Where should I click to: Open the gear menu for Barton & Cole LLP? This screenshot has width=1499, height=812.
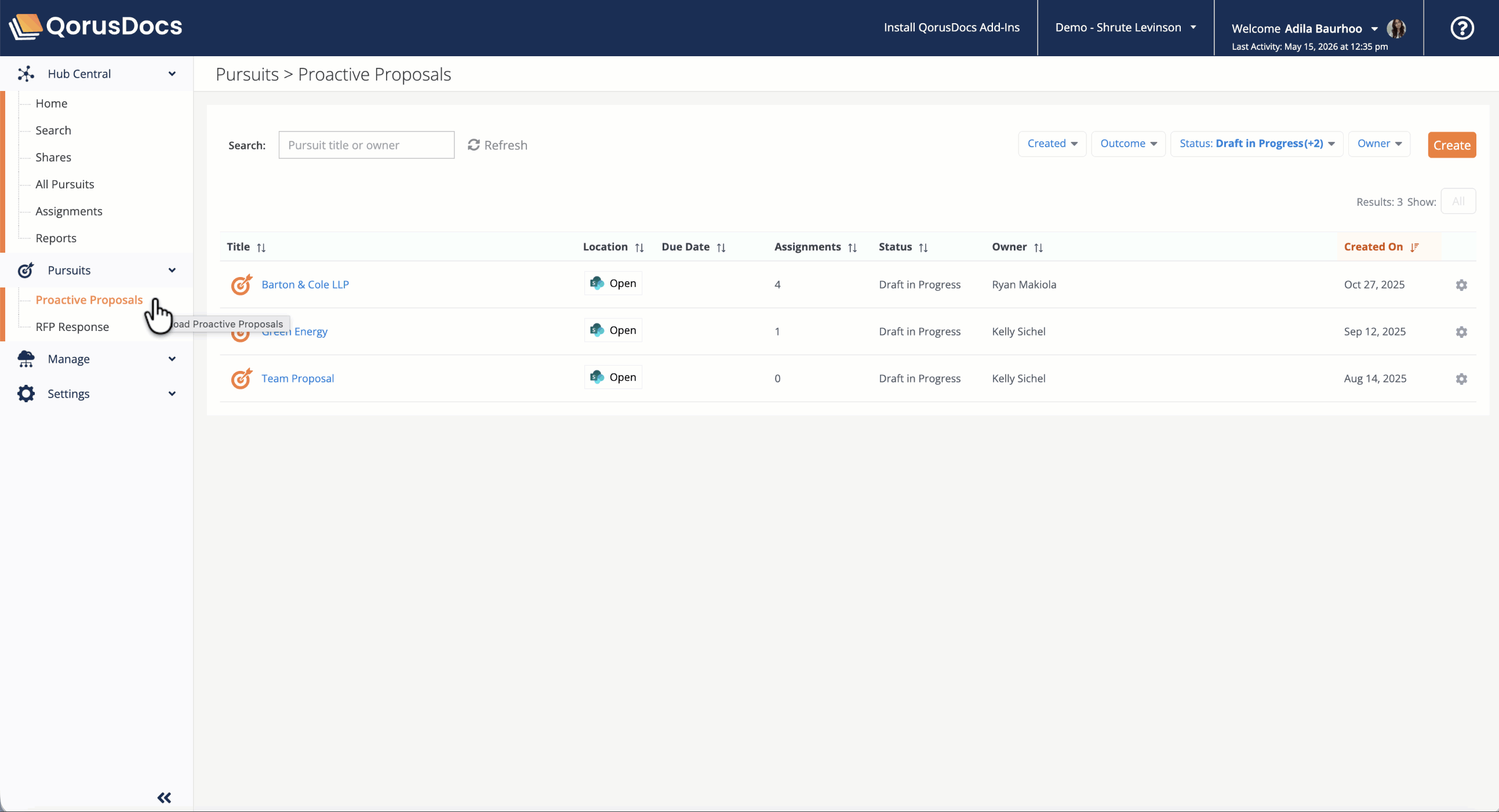1461,285
